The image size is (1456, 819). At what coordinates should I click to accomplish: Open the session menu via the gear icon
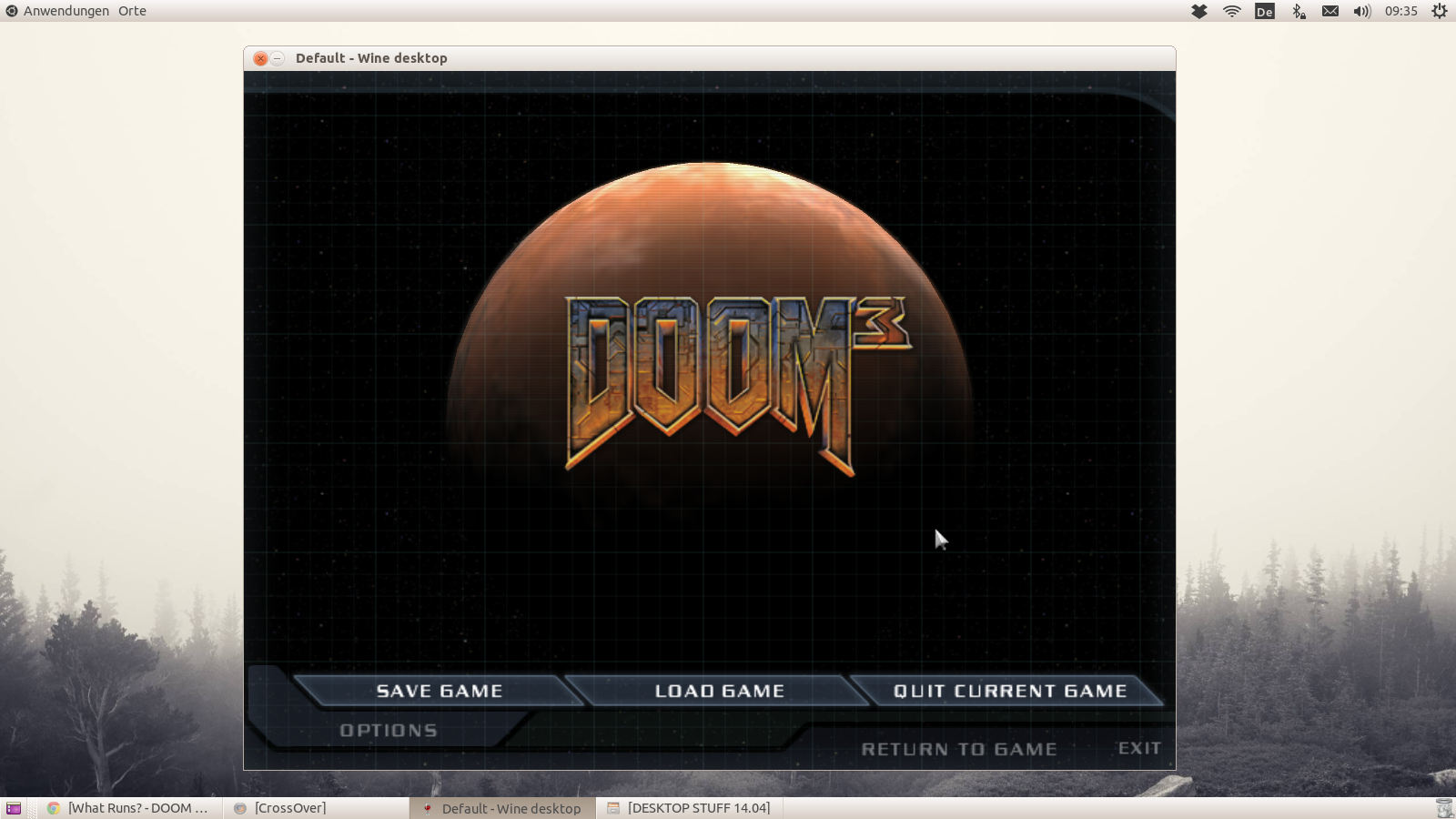(1439, 11)
